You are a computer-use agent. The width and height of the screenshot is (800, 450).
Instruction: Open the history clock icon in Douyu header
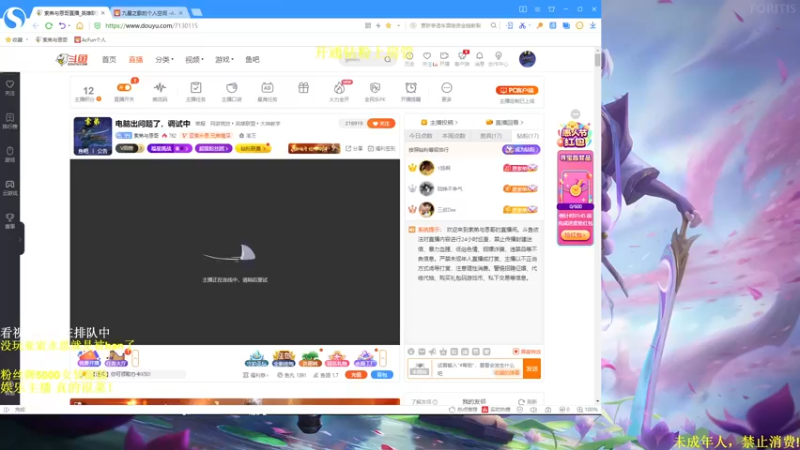(409, 57)
